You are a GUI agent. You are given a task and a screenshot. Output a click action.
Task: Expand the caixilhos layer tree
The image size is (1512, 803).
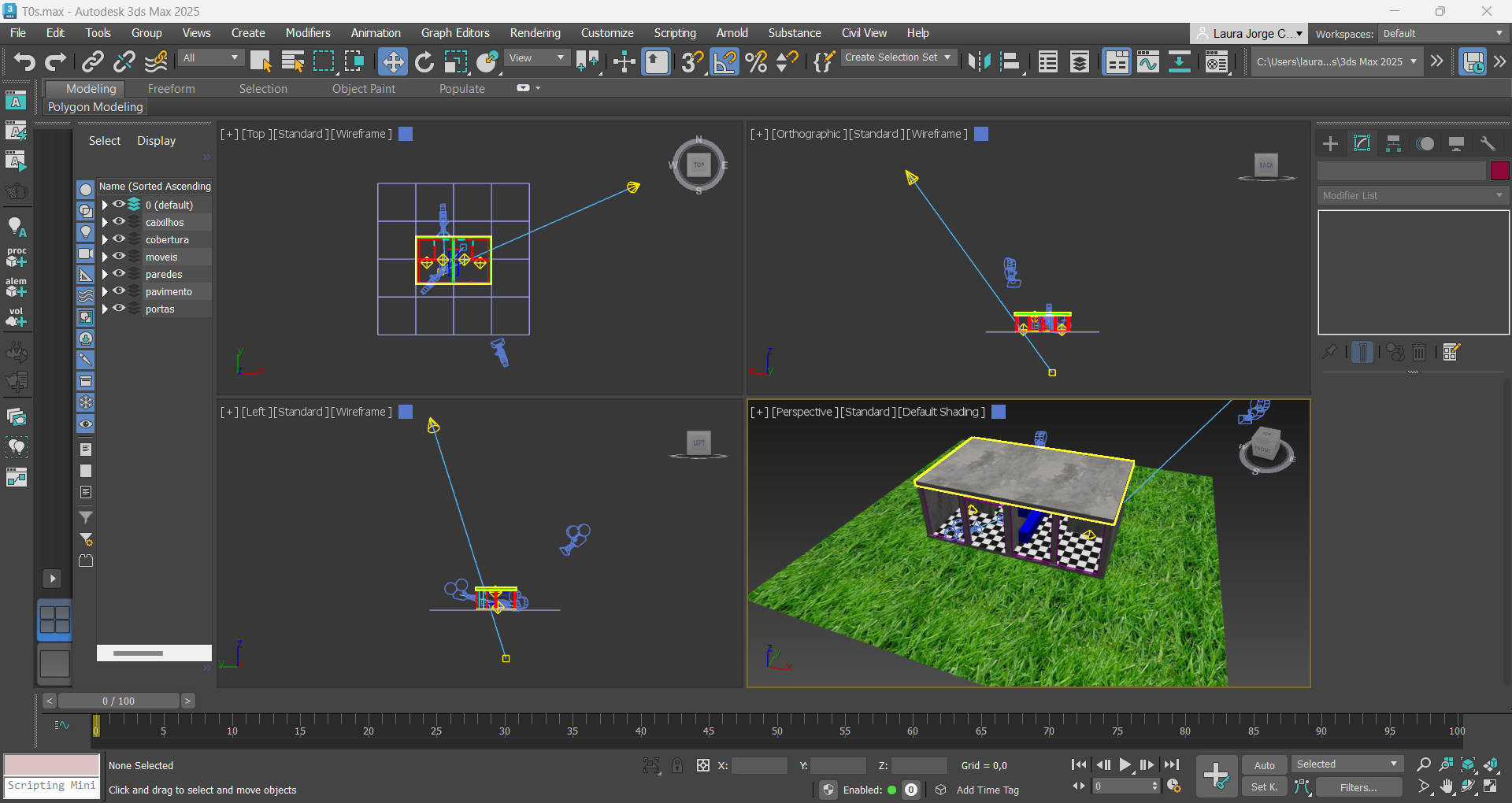click(104, 222)
